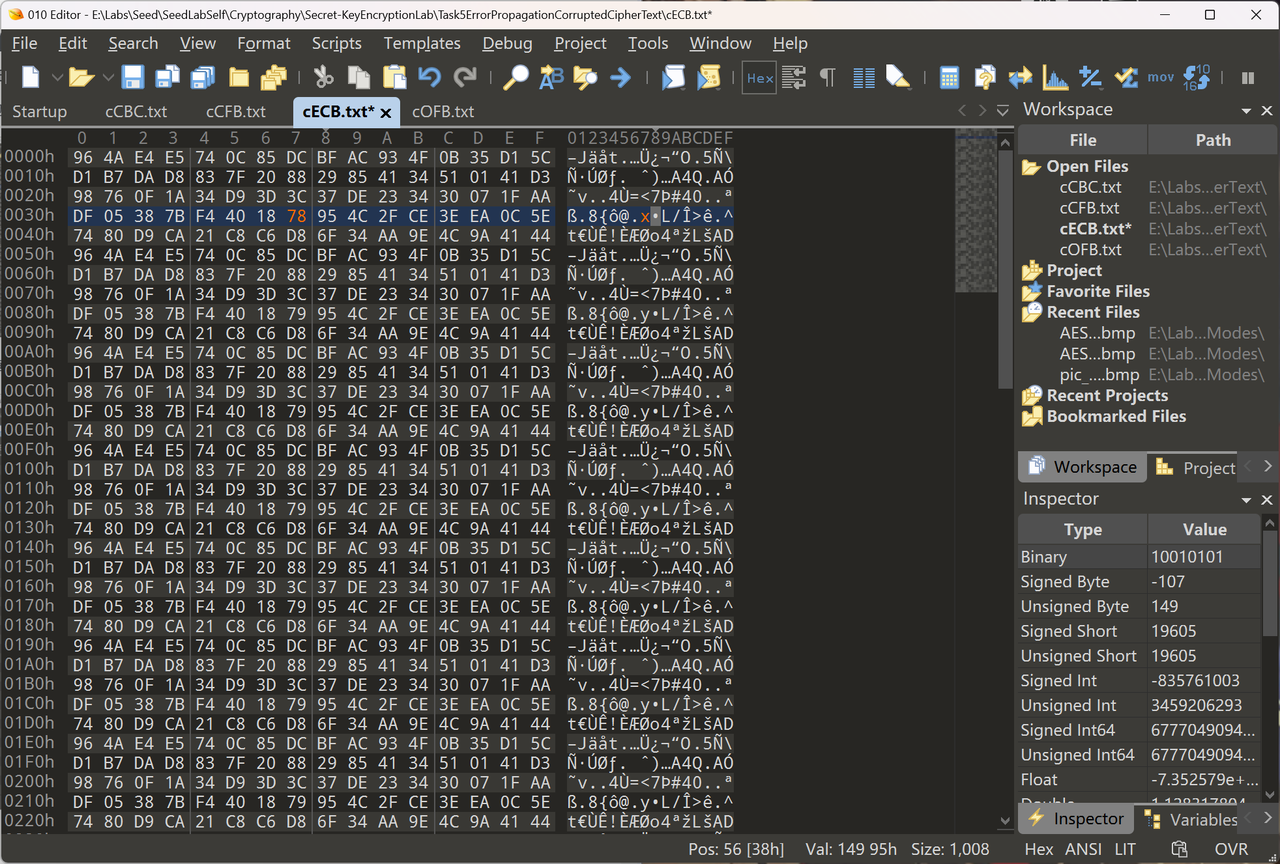Click the Find in Files icon
1280x864 pixels.
click(585, 77)
